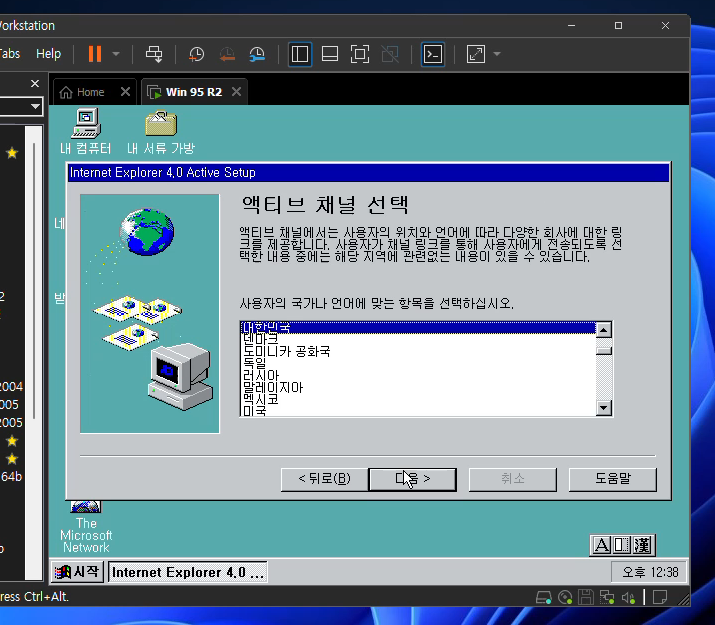Click the floppy drive status icon
The image size is (715, 625).
pos(586,597)
